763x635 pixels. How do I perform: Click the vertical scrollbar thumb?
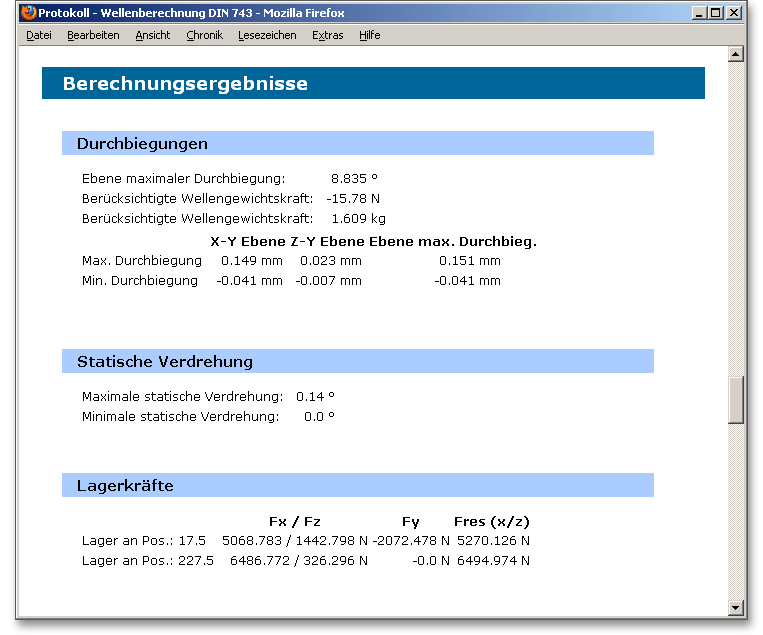pos(737,400)
